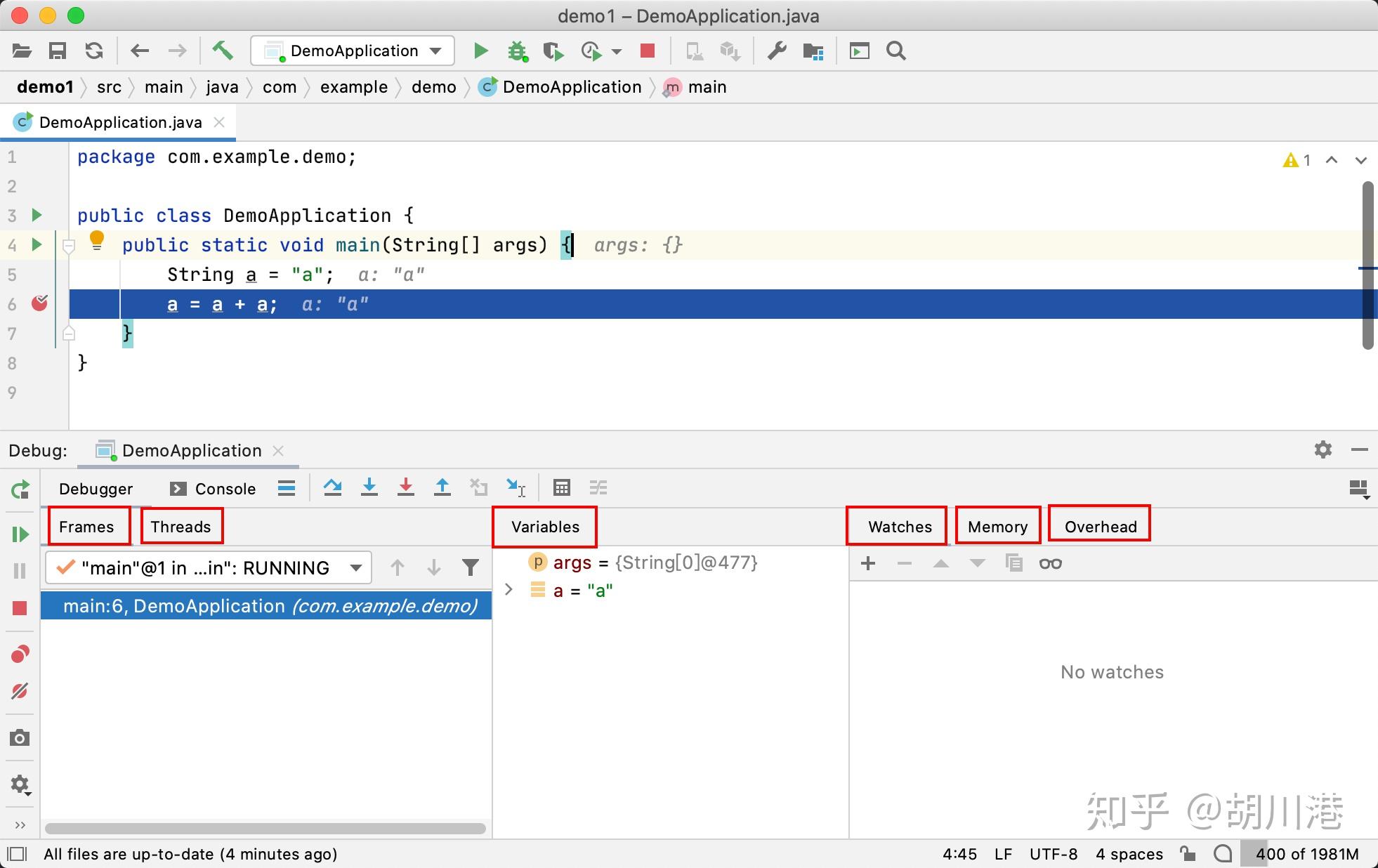The width and height of the screenshot is (1378, 868).
Task: Open thread selector dropdown showing main RUNNING
Action: click(209, 567)
